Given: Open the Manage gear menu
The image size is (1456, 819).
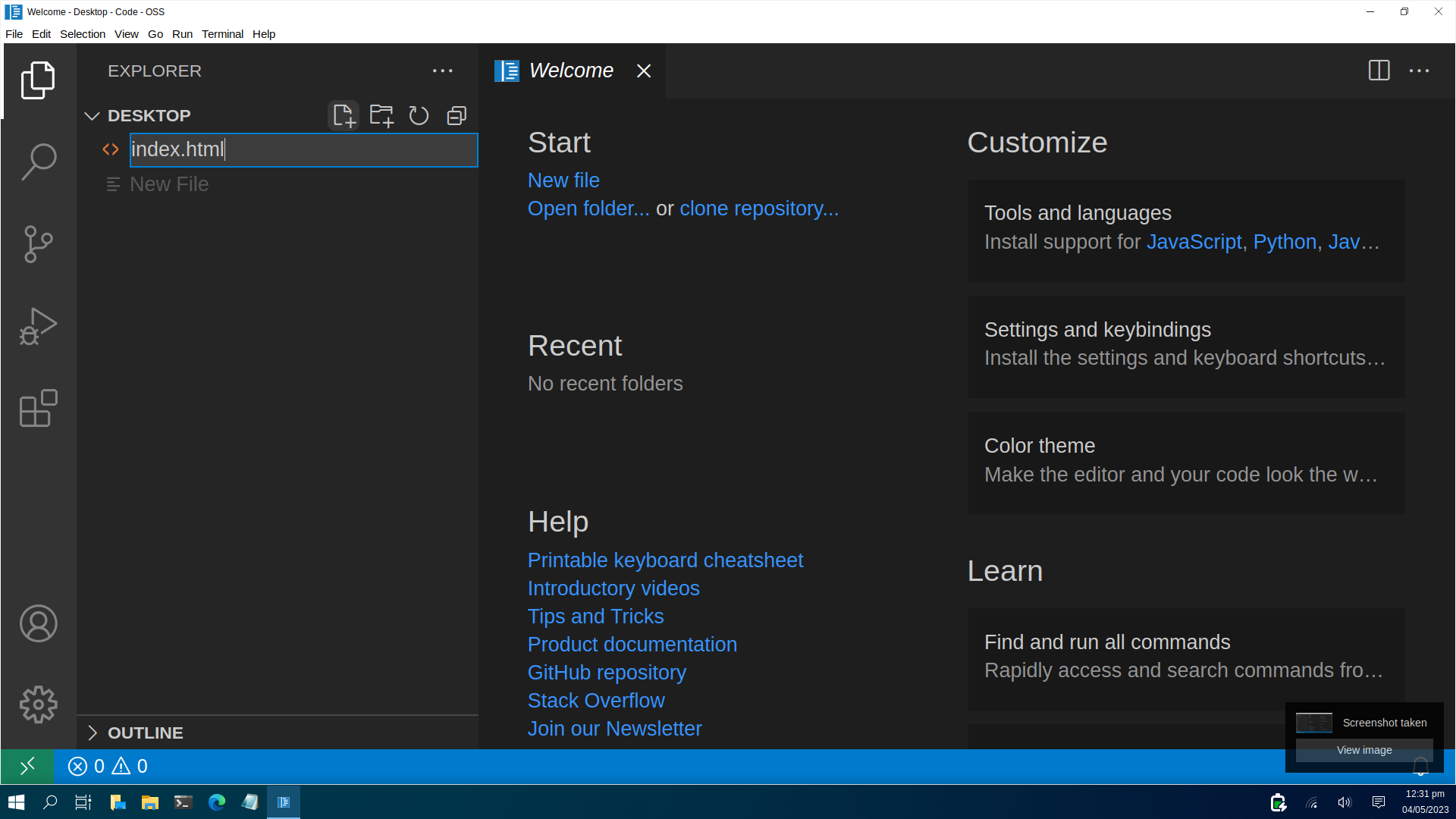Looking at the screenshot, I should pyautogui.click(x=38, y=704).
